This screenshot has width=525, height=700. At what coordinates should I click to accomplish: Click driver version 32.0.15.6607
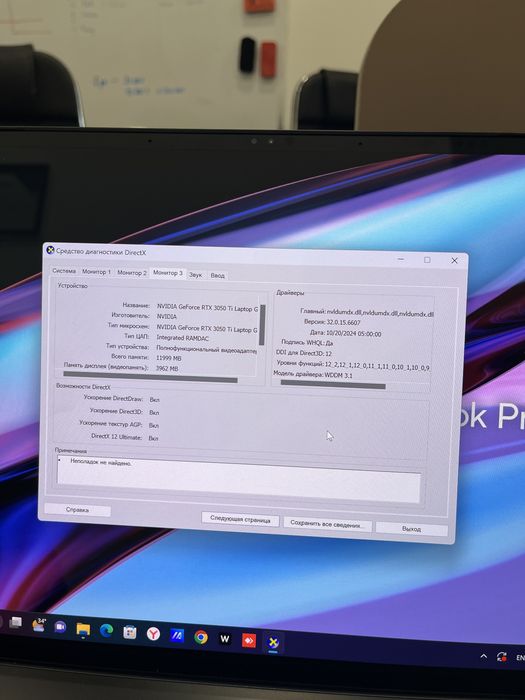click(343, 322)
